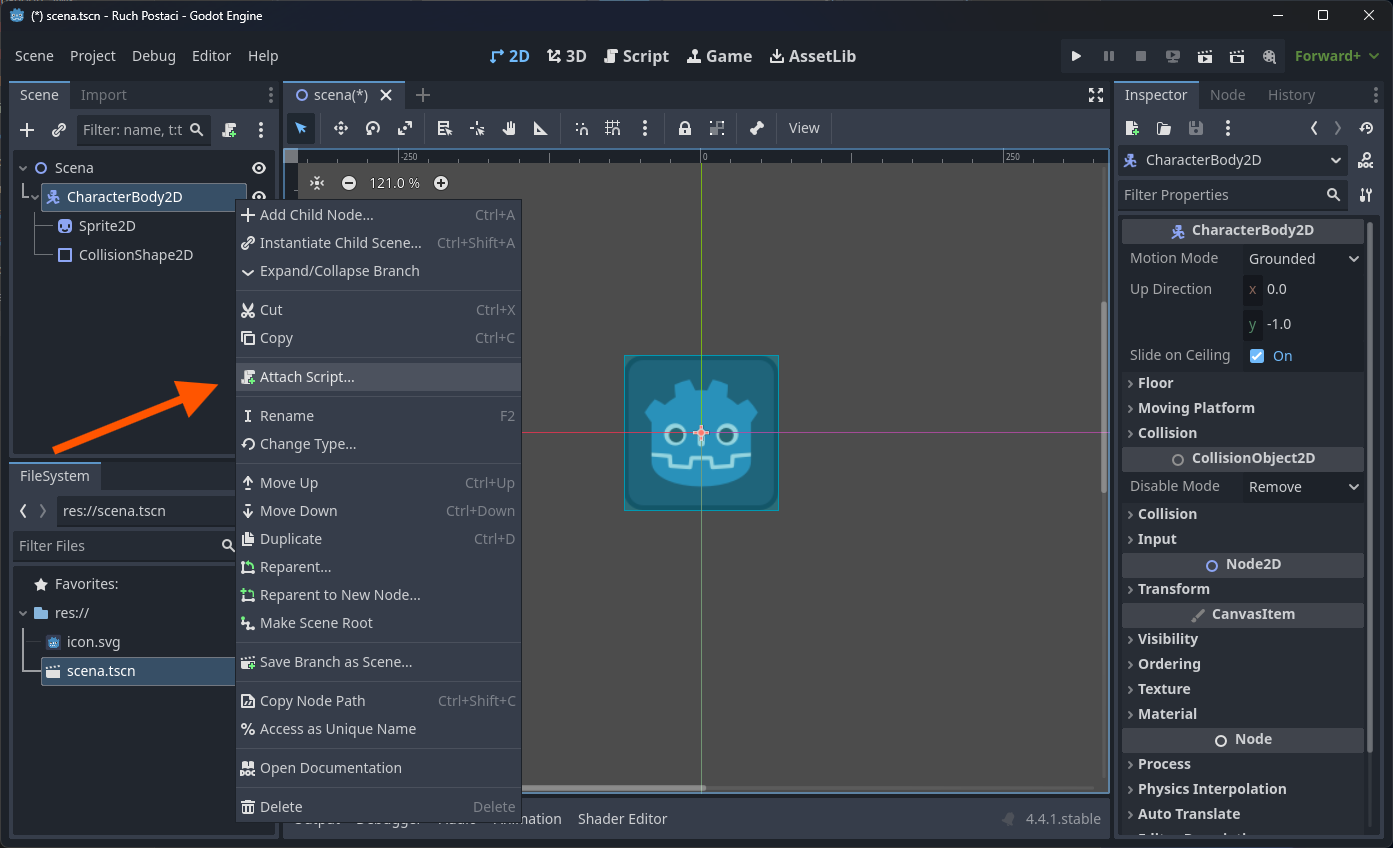1393x848 pixels.
Task: Switch to the Node tab beside Inspector
Action: [1227, 95]
